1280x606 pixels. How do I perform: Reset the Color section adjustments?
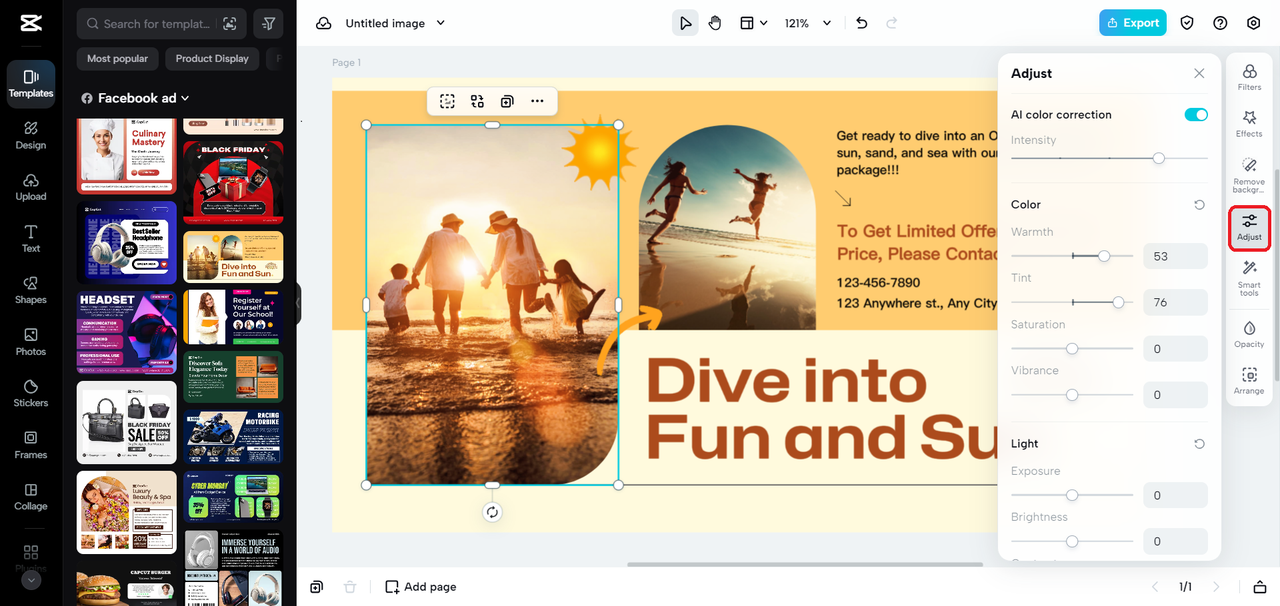click(1199, 205)
